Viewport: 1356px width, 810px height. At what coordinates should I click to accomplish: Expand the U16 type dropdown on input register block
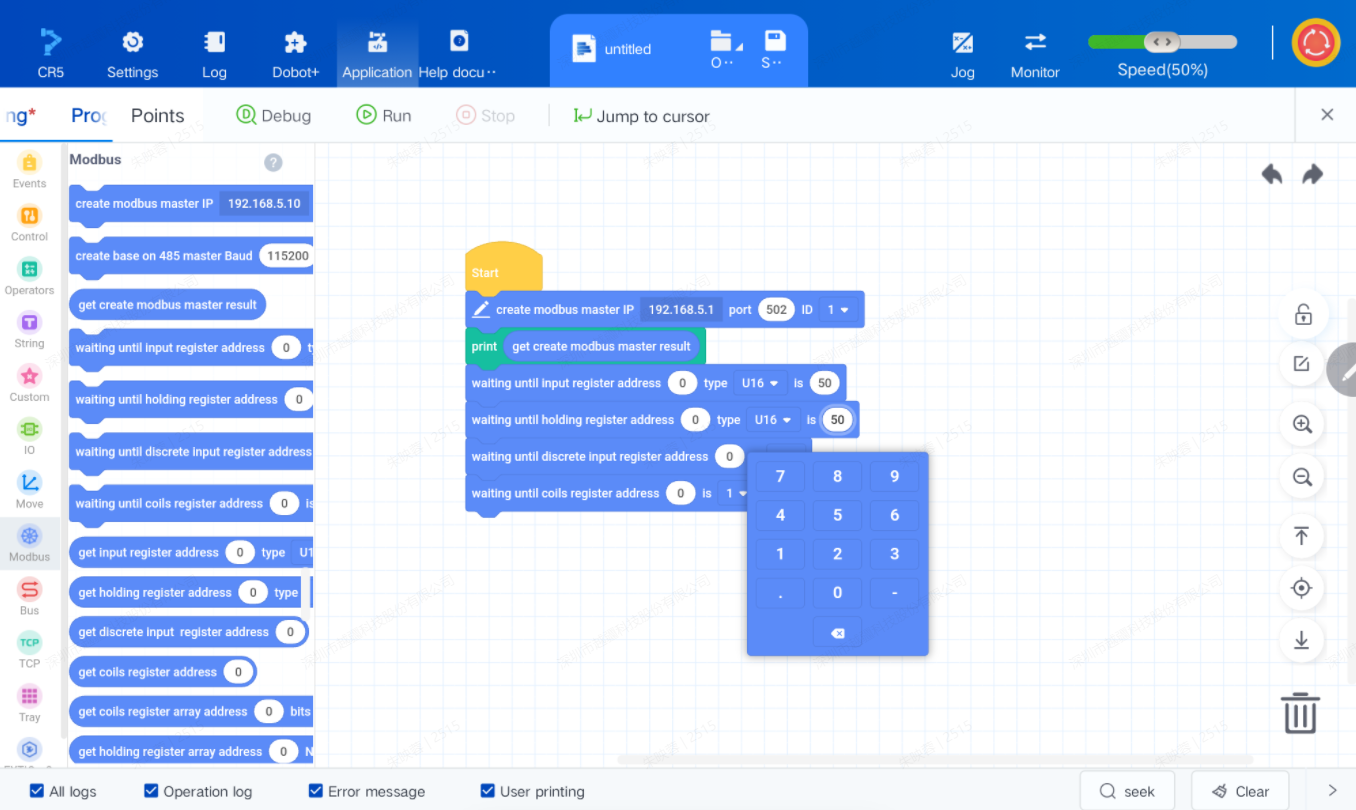tap(761, 382)
